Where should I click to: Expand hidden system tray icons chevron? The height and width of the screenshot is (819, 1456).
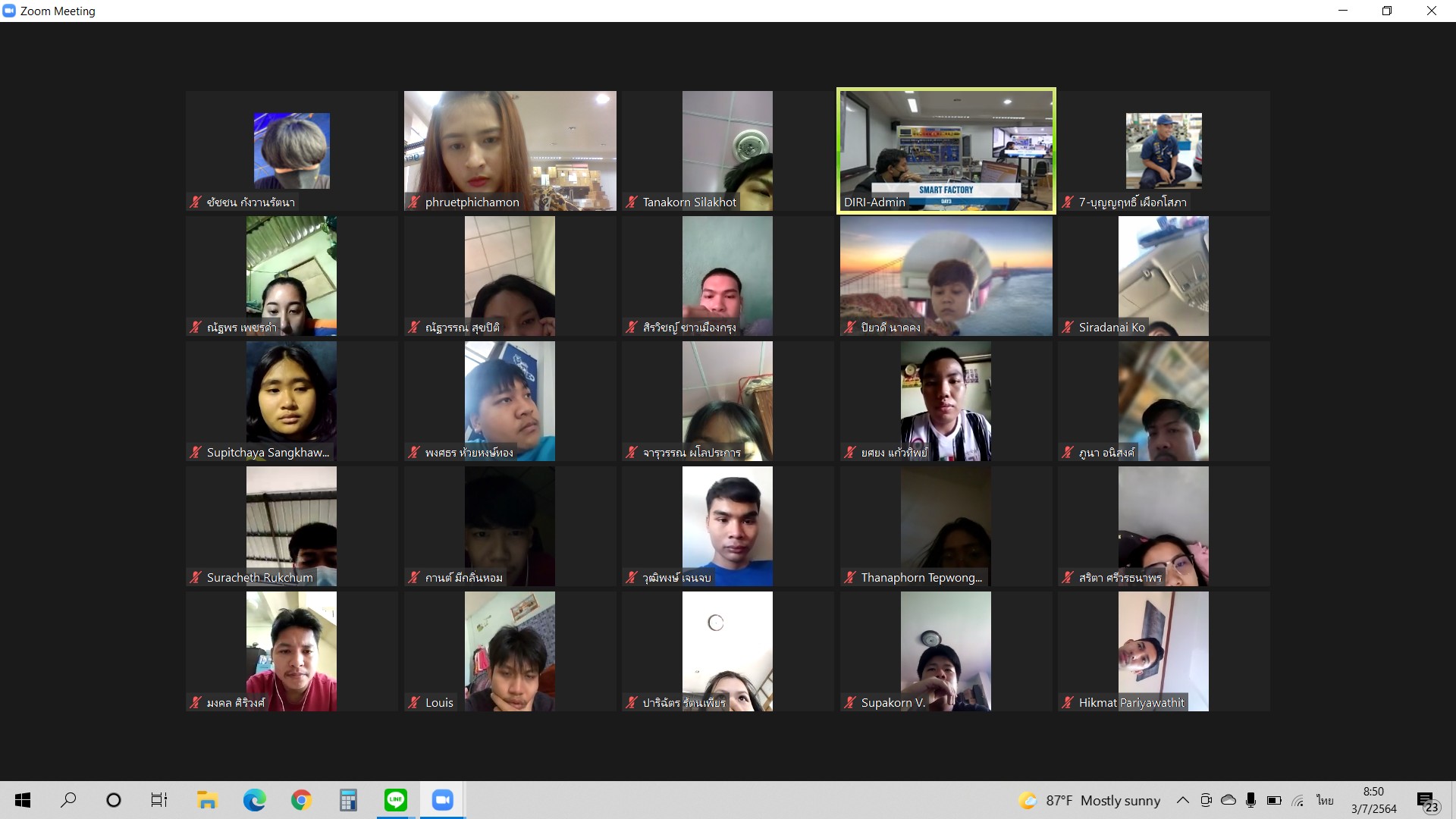click(x=1182, y=800)
